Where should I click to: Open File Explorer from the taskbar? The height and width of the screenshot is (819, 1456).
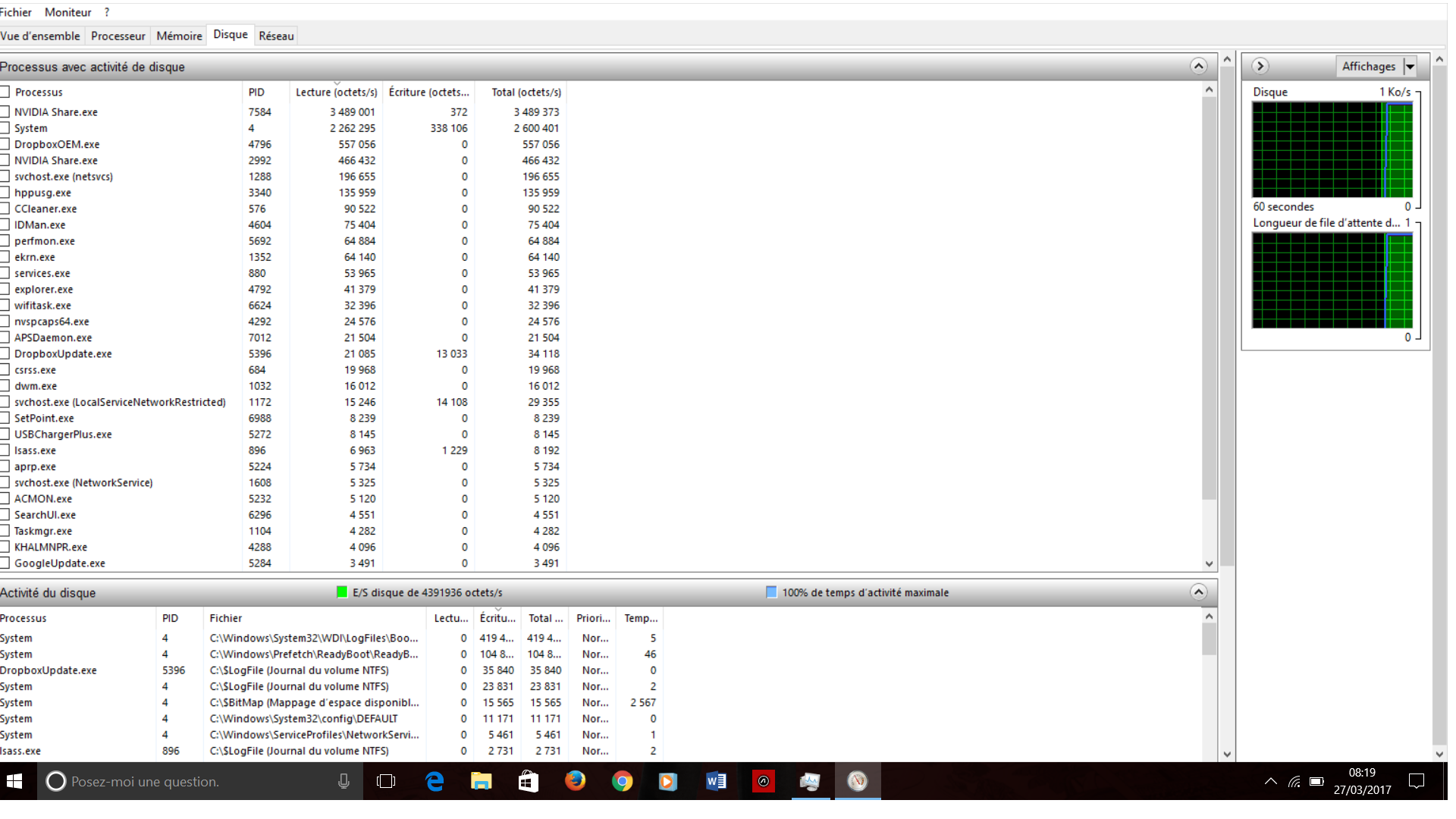tap(482, 781)
